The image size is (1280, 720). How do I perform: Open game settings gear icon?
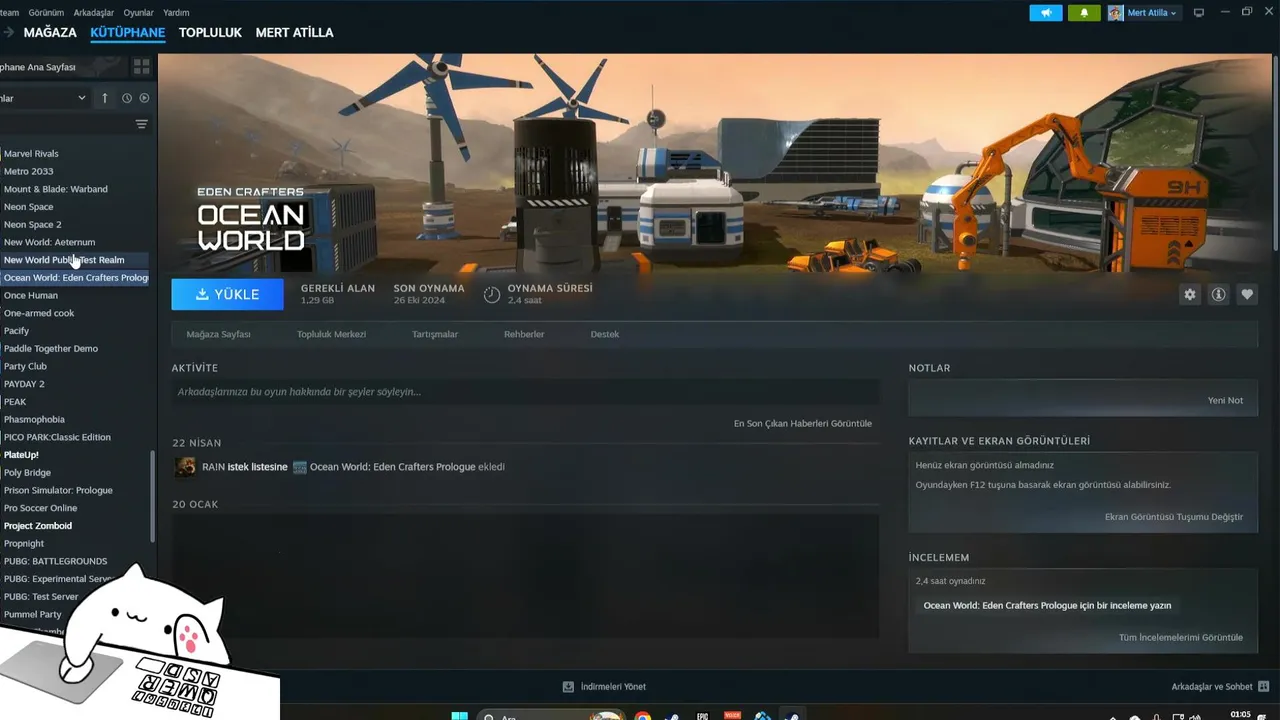click(x=1189, y=294)
